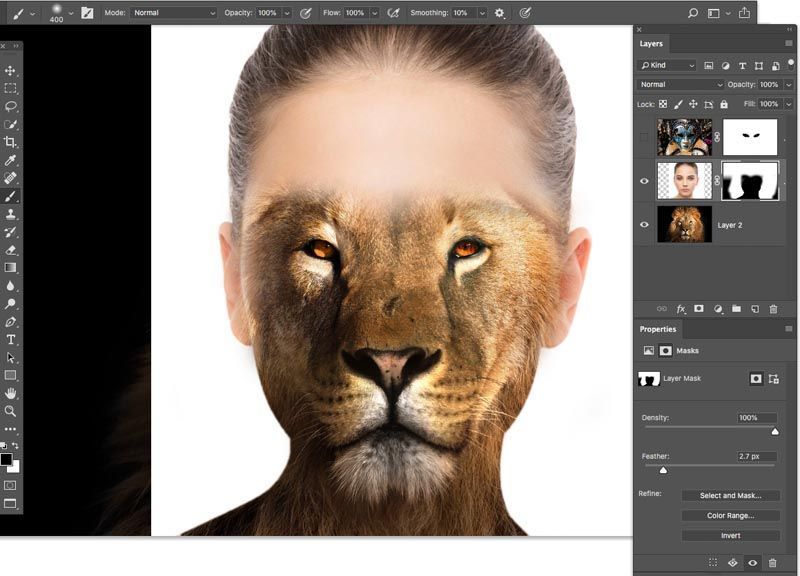Select the Move tool
The height and width of the screenshot is (576, 800).
[11, 71]
